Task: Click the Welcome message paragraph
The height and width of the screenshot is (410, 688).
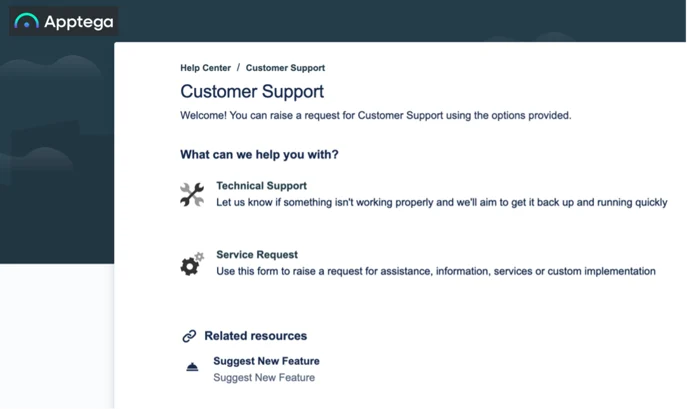Action: click(x=376, y=115)
